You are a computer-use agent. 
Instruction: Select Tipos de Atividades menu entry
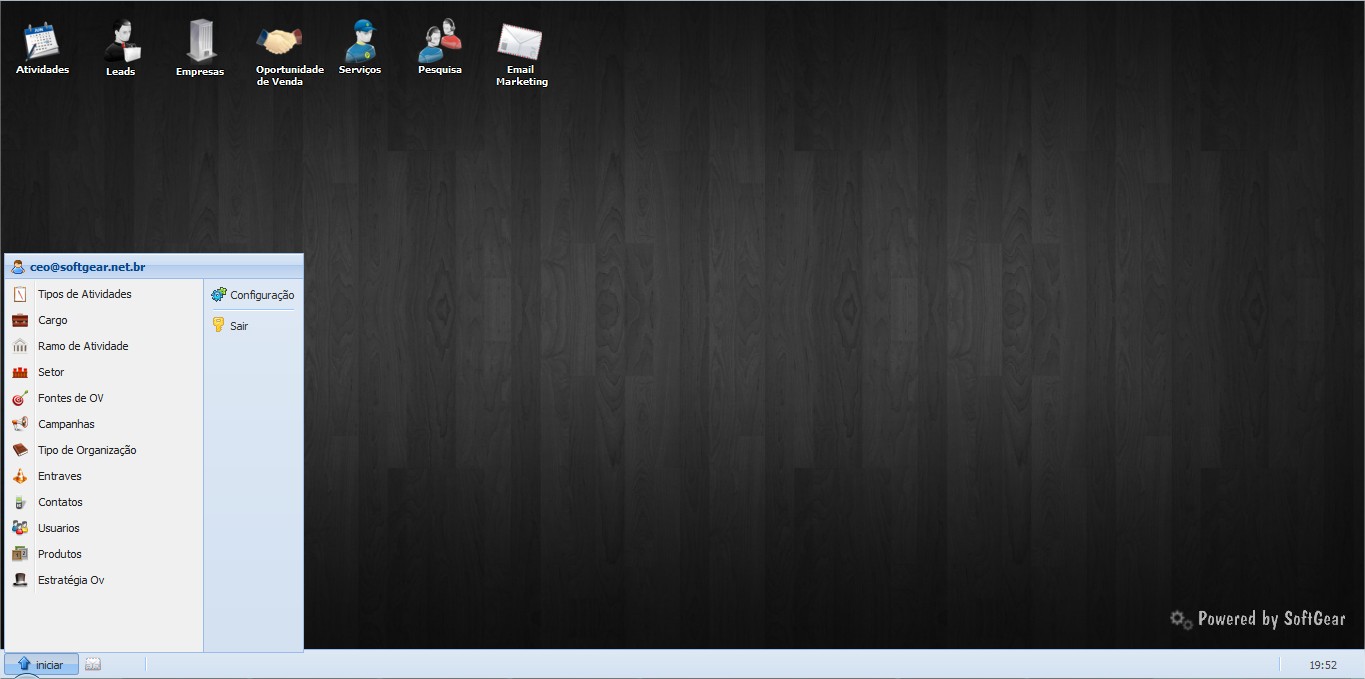click(104, 294)
